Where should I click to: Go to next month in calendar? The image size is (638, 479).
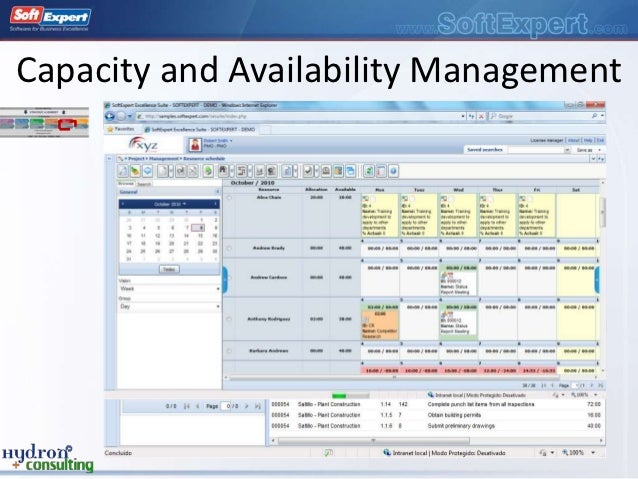point(215,203)
